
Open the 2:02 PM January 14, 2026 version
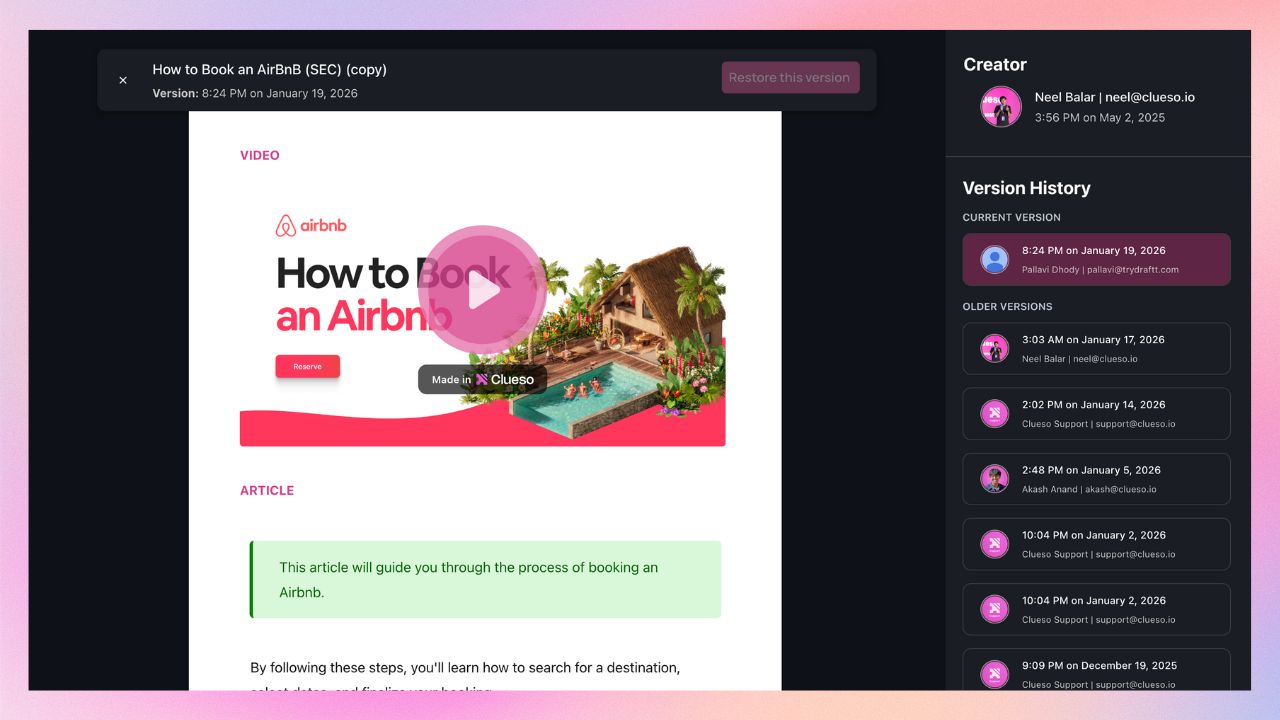pos(1096,413)
